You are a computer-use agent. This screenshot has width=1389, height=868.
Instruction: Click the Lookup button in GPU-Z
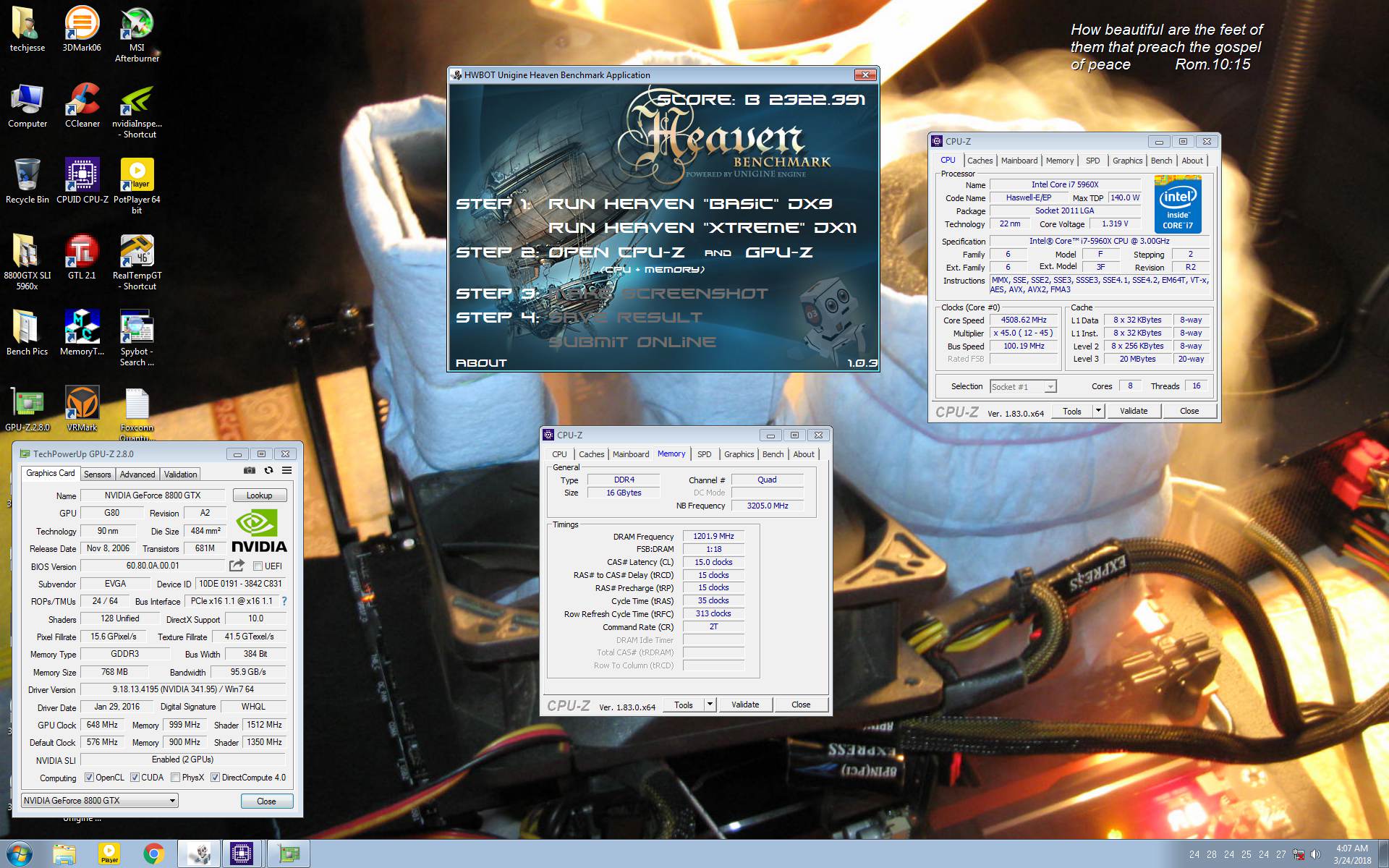(x=259, y=495)
